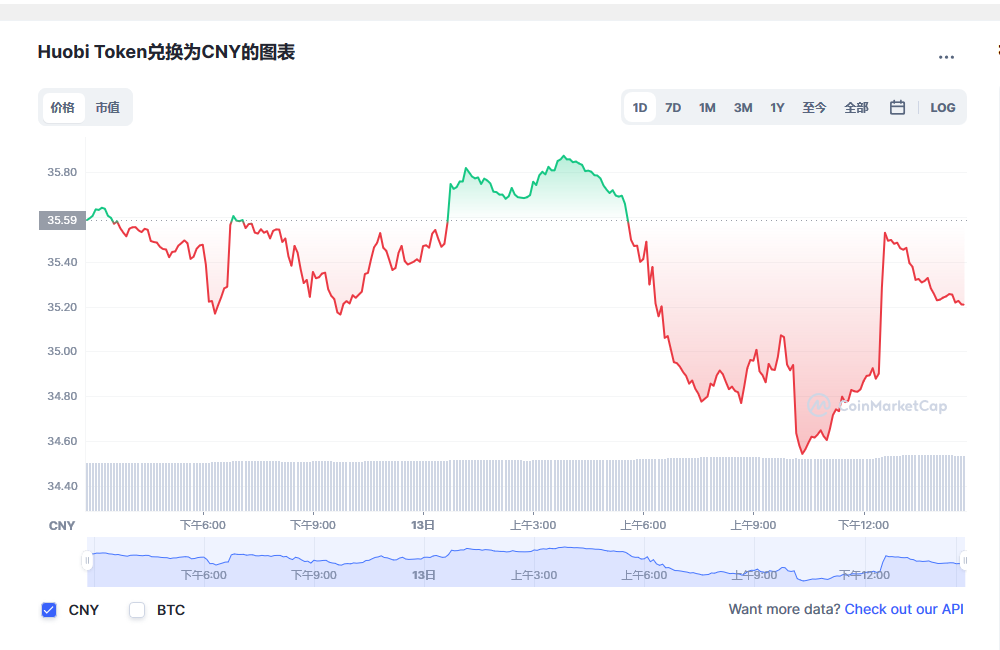This screenshot has height=650, width=1000.
Task: Click the CNY axis unit label
Action: click(62, 526)
